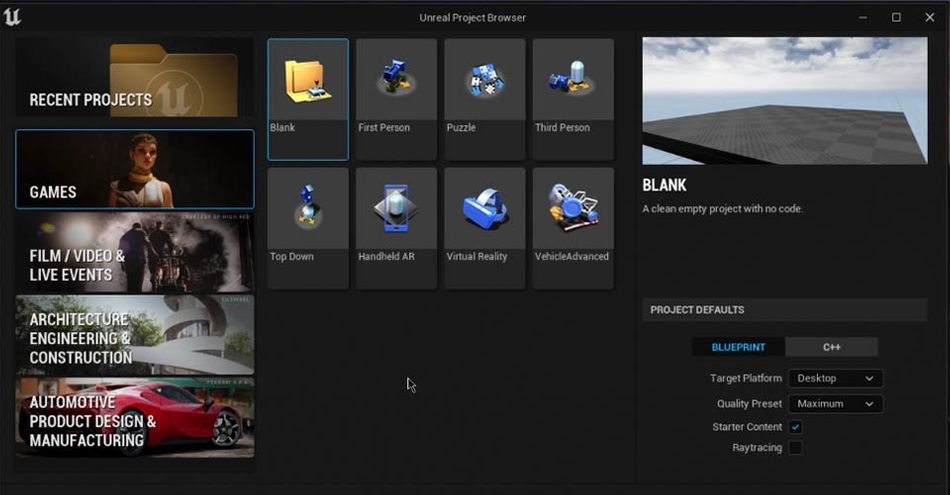Image resolution: width=950 pixels, height=495 pixels.
Task: Maximize the Unreal Project Browser window
Action: (x=896, y=18)
